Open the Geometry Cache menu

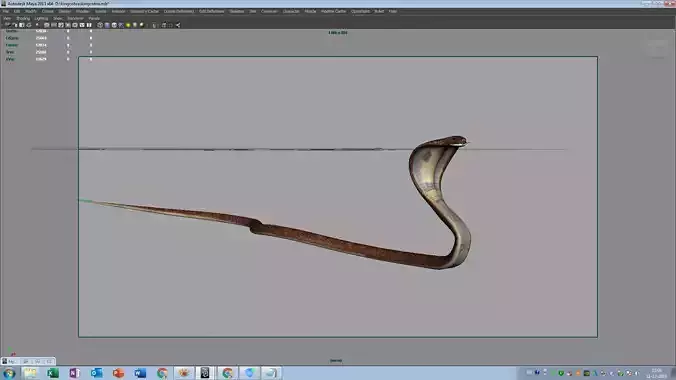(x=144, y=11)
